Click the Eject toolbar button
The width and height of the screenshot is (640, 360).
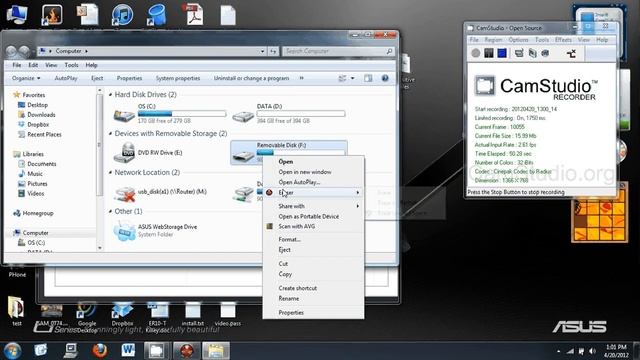[97, 78]
